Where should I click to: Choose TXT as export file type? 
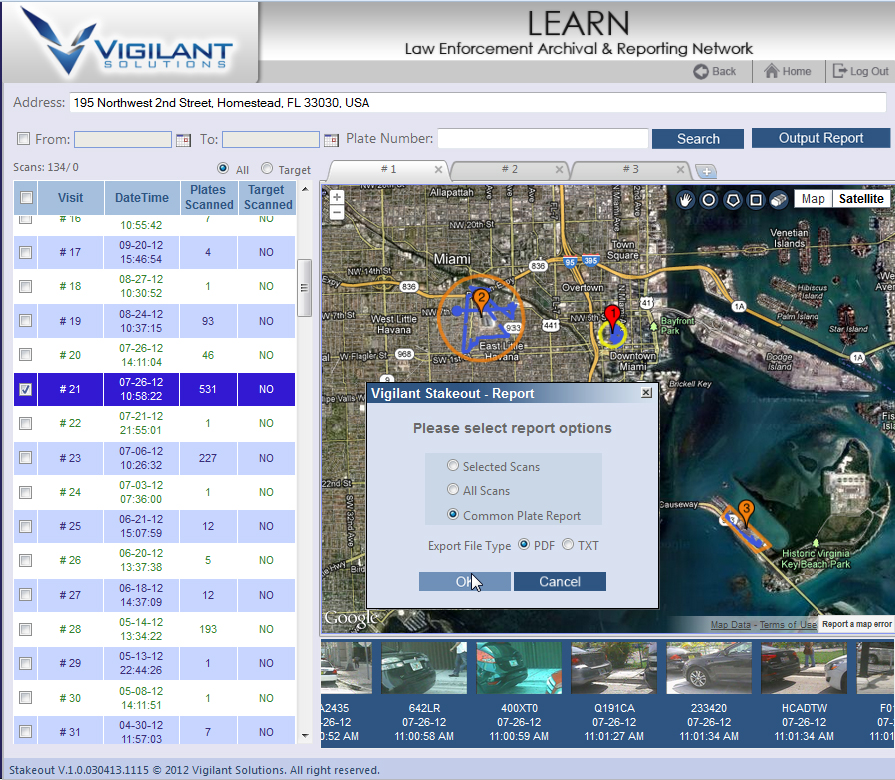coord(567,545)
